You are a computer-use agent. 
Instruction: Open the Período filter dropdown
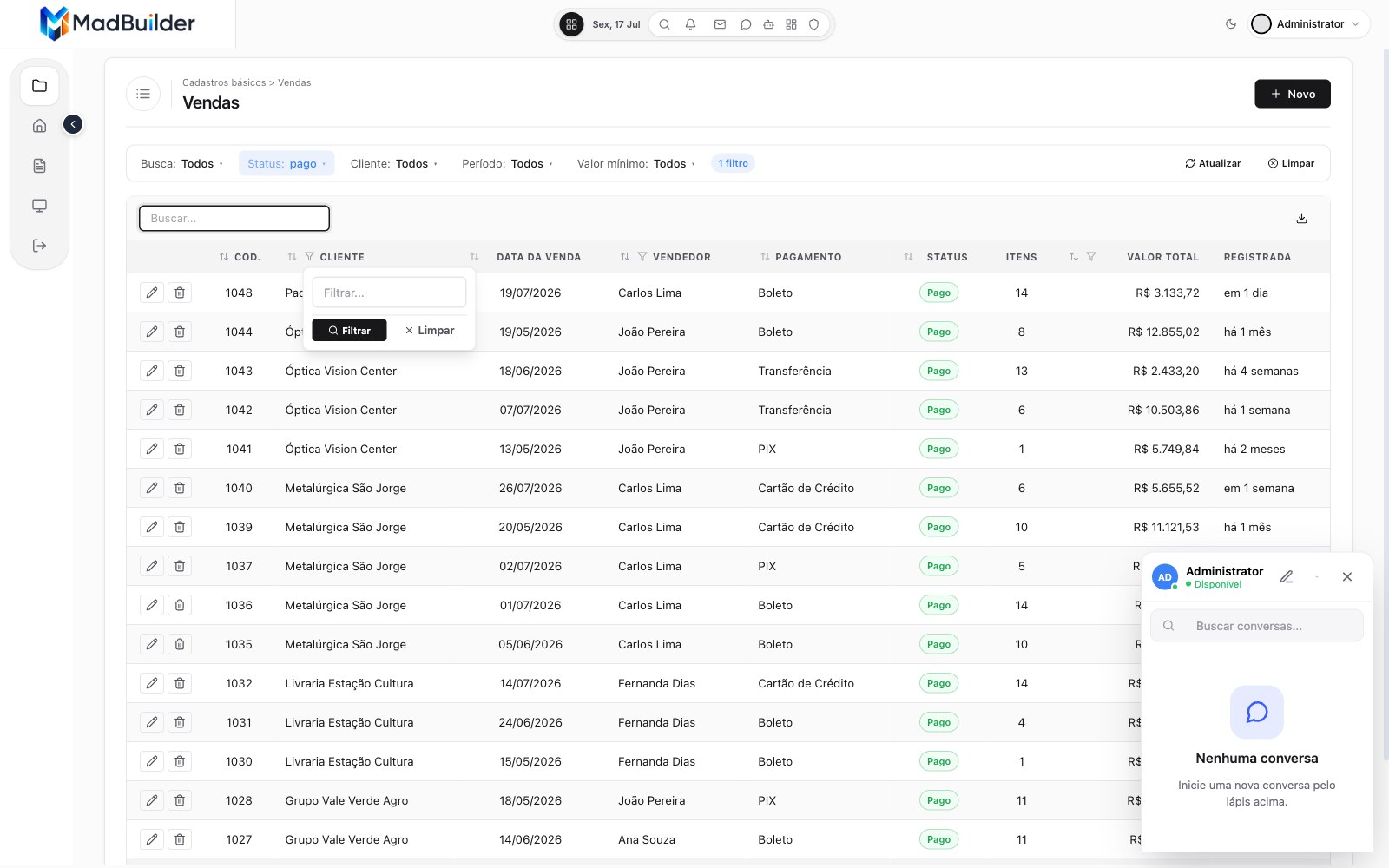tap(507, 163)
